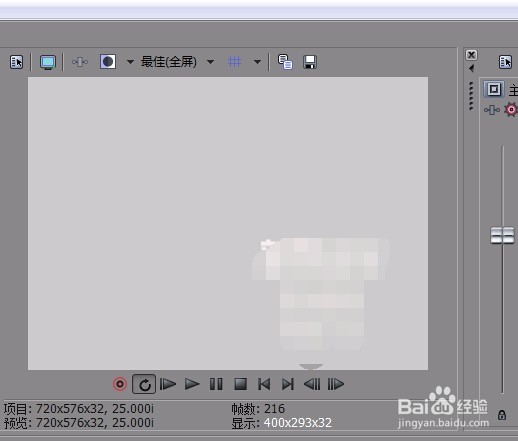Toggle the overlays grid icon
The image size is (518, 441).
pyautogui.click(x=234, y=62)
